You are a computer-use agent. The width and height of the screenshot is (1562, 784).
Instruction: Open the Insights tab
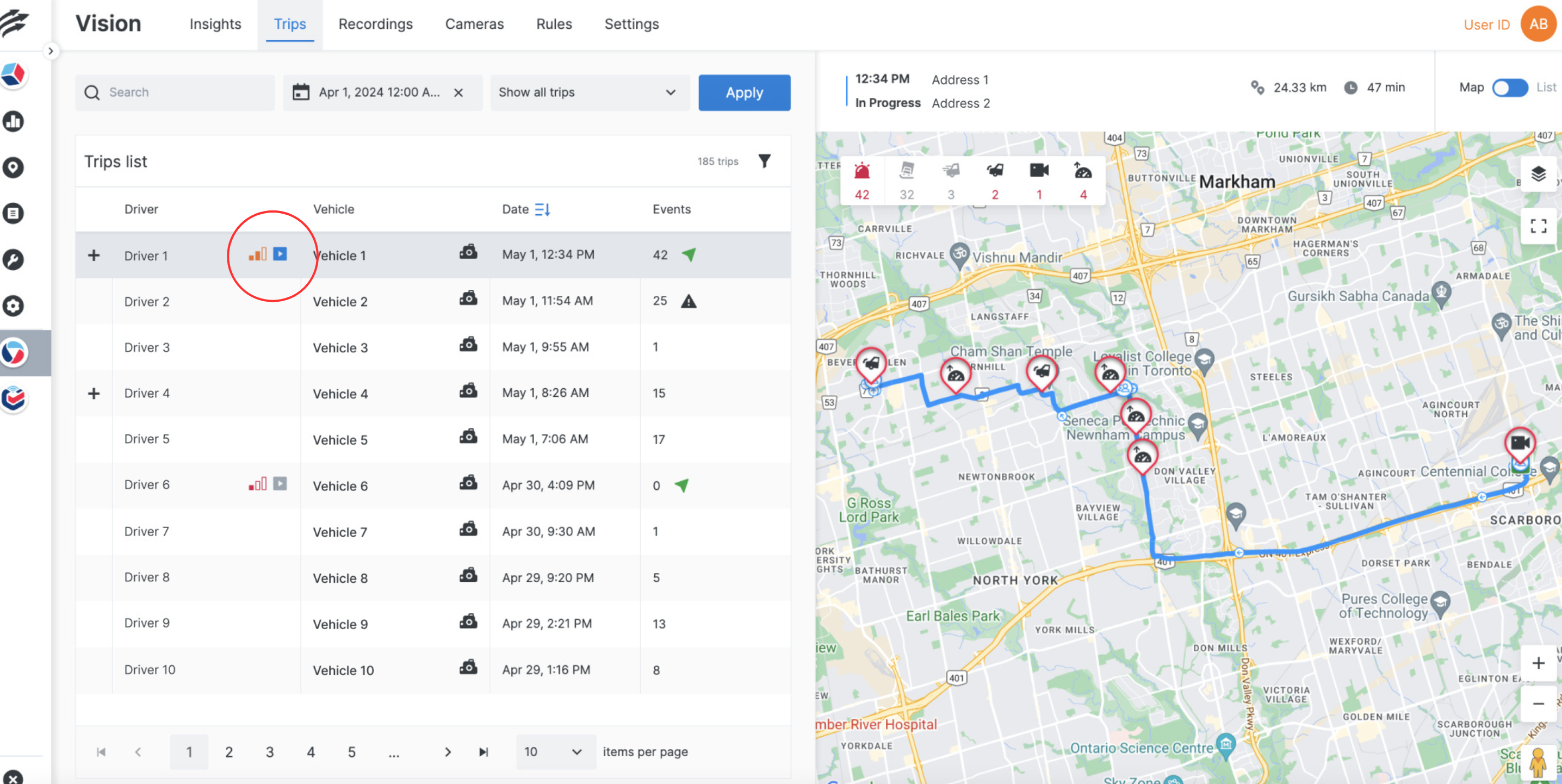click(215, 24)
